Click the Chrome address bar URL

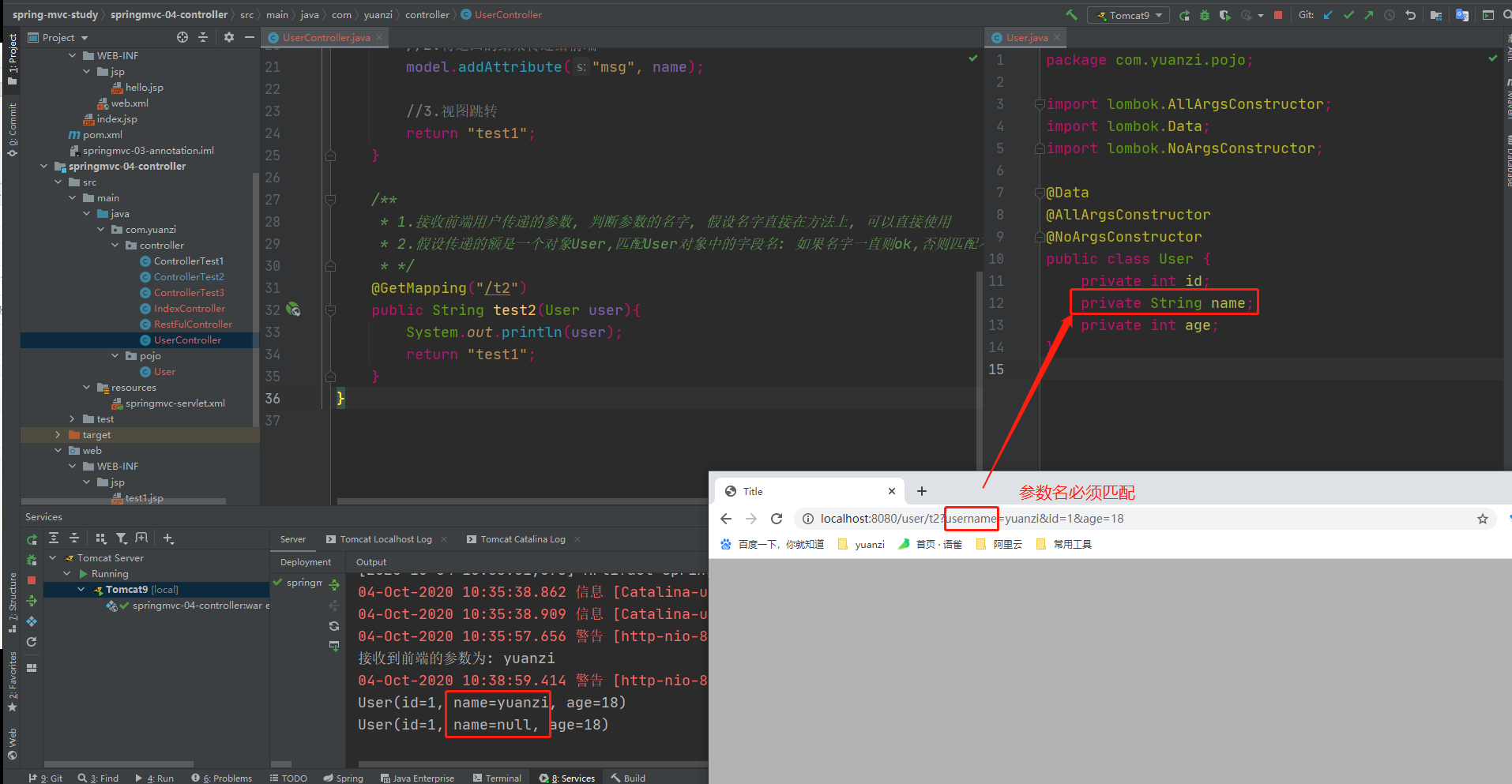[972, 519]
